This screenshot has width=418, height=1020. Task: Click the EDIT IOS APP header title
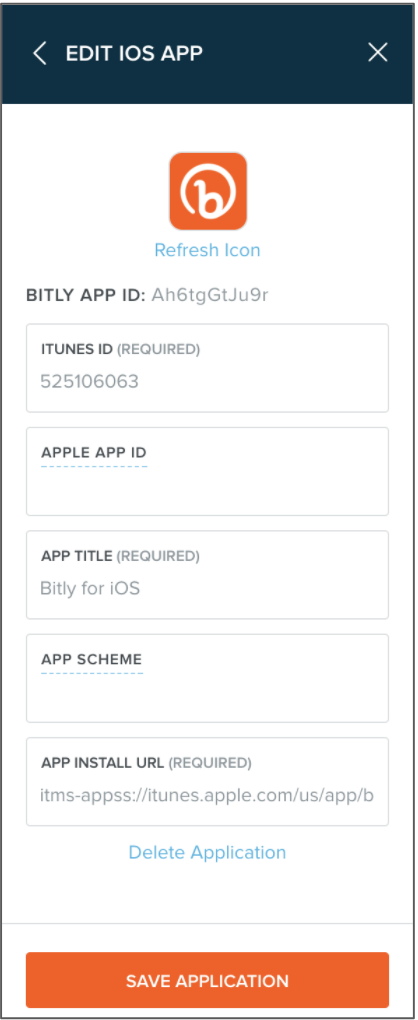135,53
